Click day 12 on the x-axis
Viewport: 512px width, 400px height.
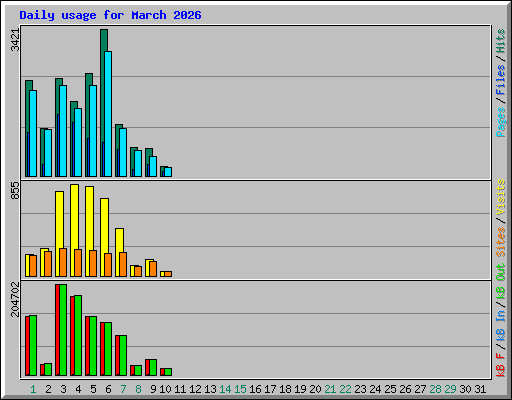[x=195, y=389]
